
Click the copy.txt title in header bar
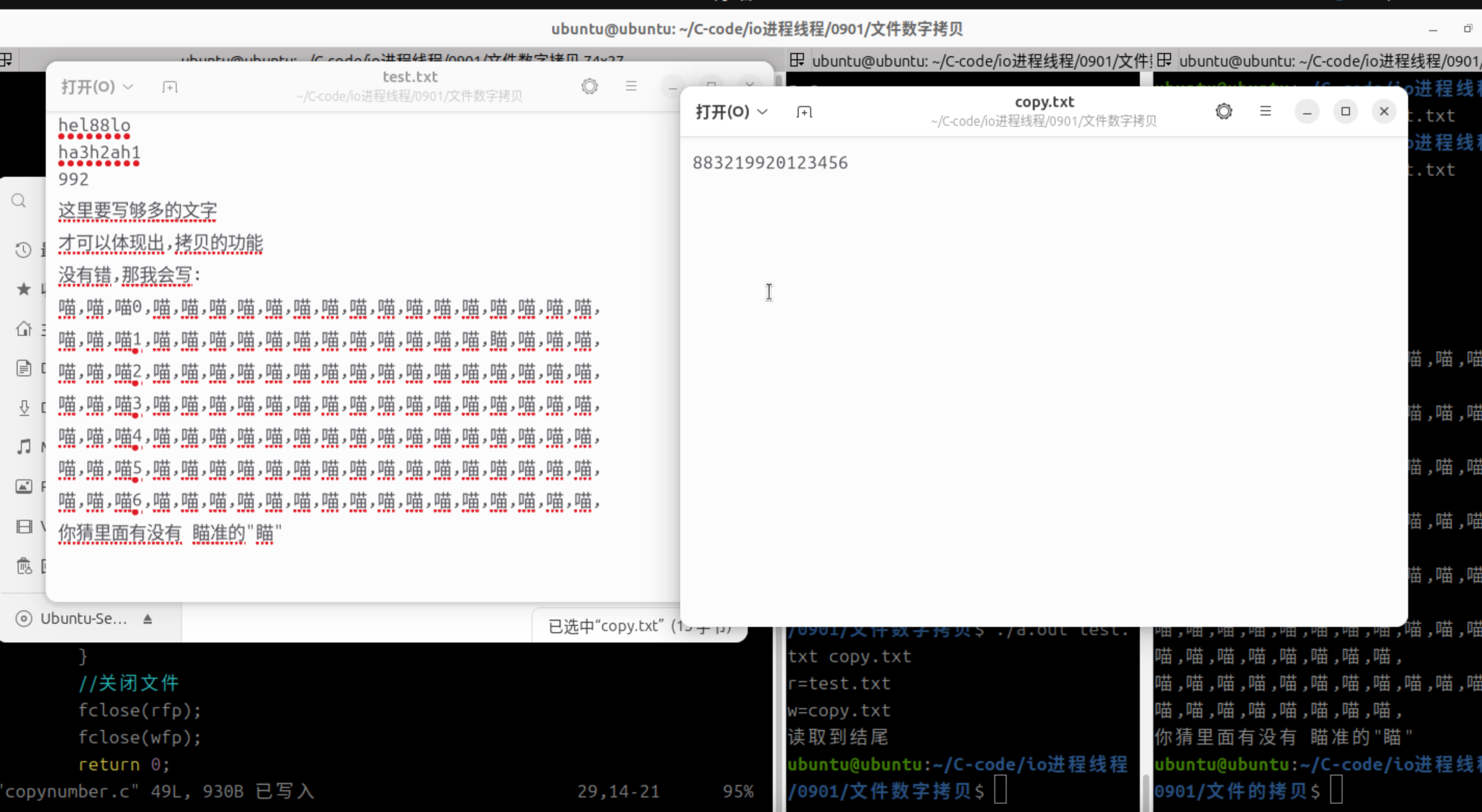tap(1044, 102)
